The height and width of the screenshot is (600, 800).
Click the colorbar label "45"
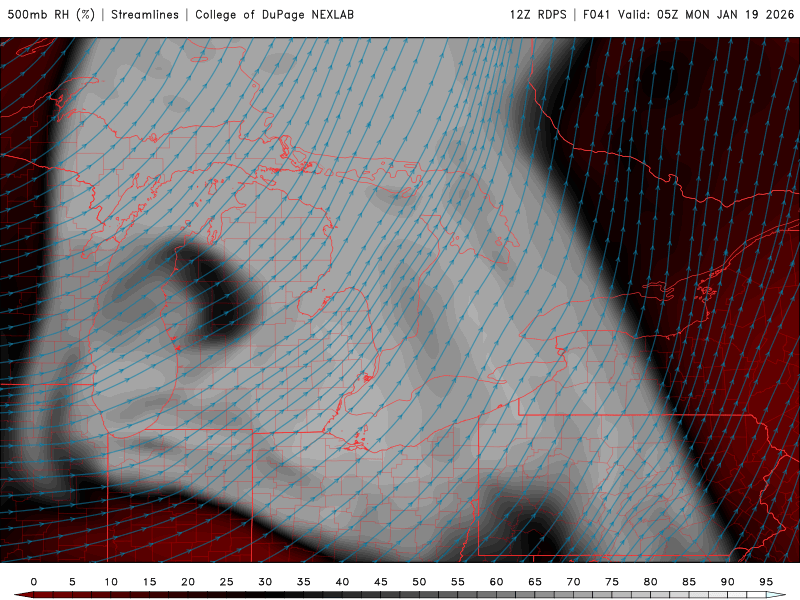[x=381, y=582]
